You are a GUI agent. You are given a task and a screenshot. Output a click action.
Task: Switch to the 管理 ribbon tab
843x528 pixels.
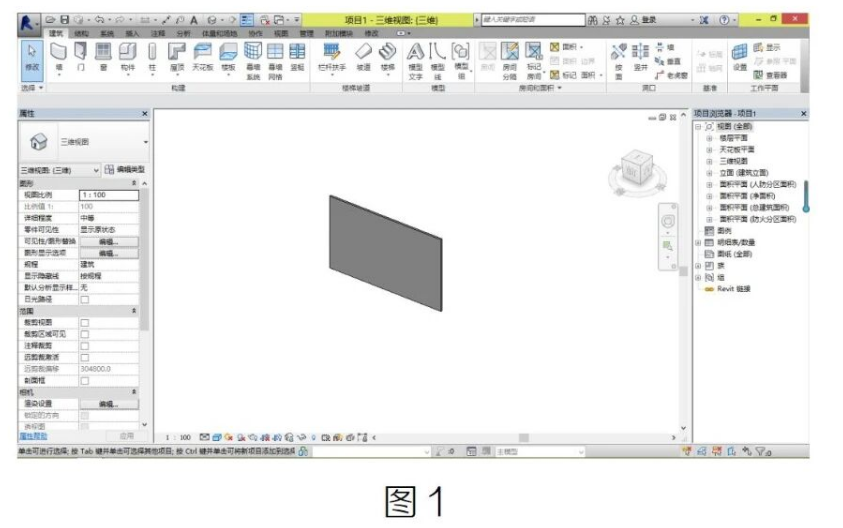click(306, 33)
